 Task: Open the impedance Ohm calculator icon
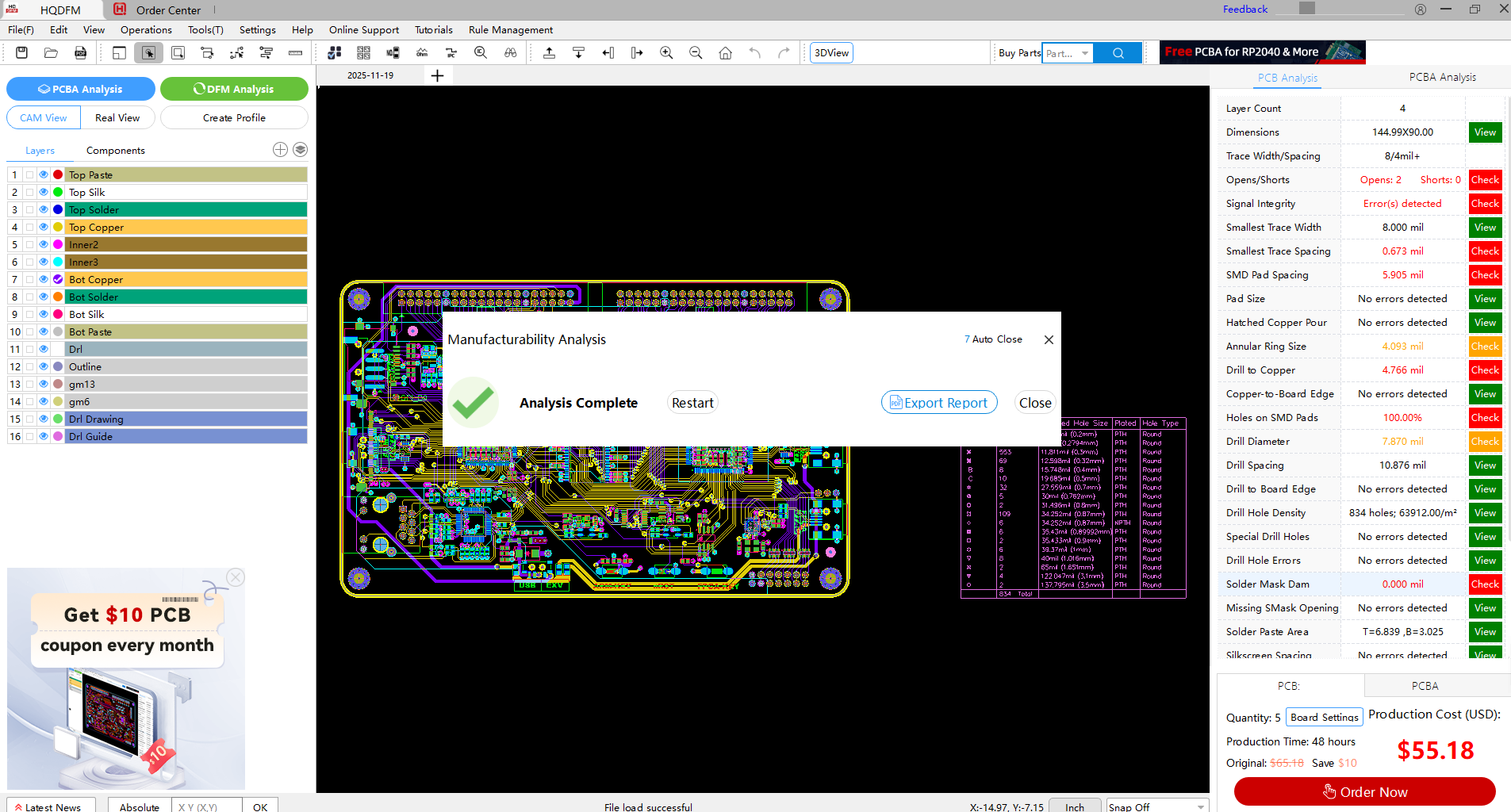[x=422, y=53]
